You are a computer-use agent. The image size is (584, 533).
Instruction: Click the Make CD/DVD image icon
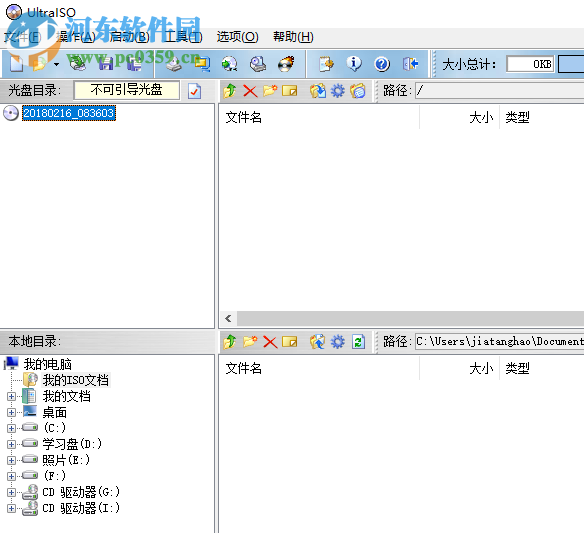[174, 64]
